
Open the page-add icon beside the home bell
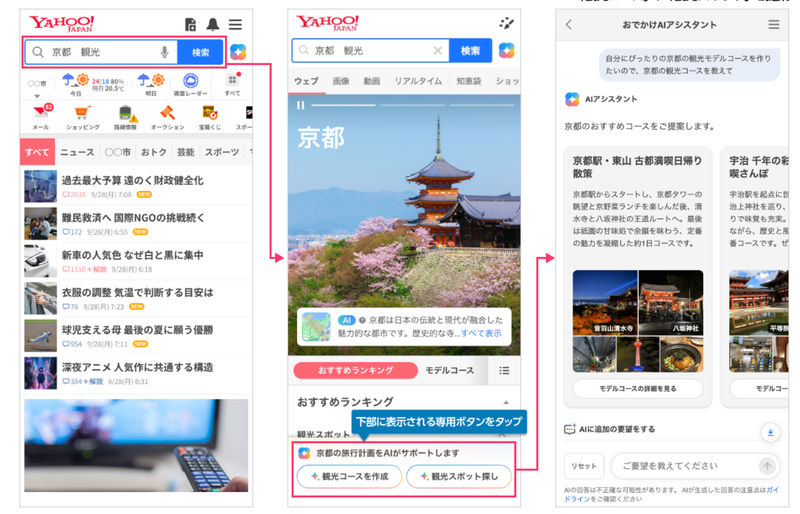pyautogui.click(x=190, y=25)
